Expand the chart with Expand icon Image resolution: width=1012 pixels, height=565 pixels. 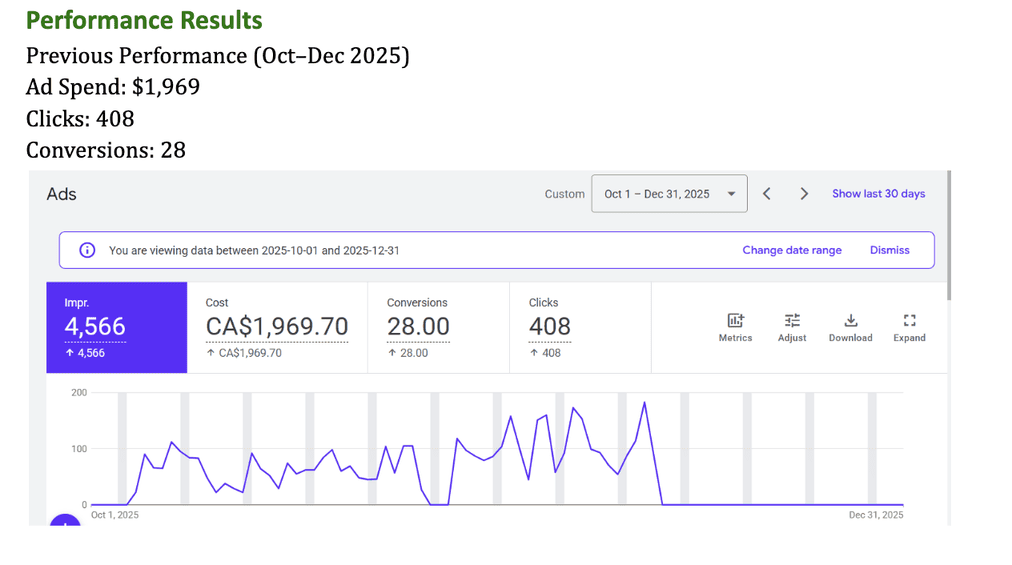coord(909,320)
